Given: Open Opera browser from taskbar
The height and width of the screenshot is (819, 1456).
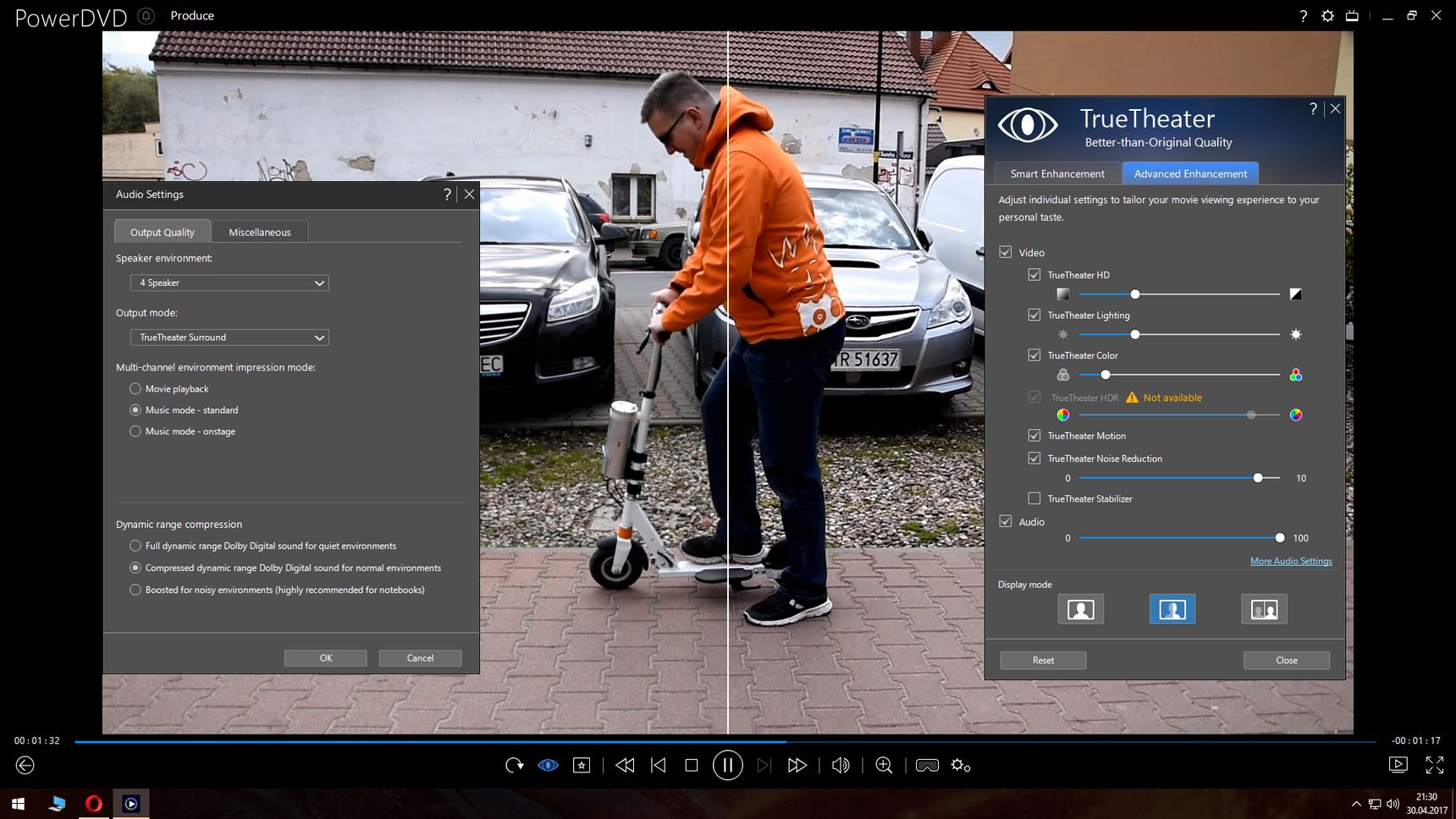Looking at the screenshot, I should point(94,804).
